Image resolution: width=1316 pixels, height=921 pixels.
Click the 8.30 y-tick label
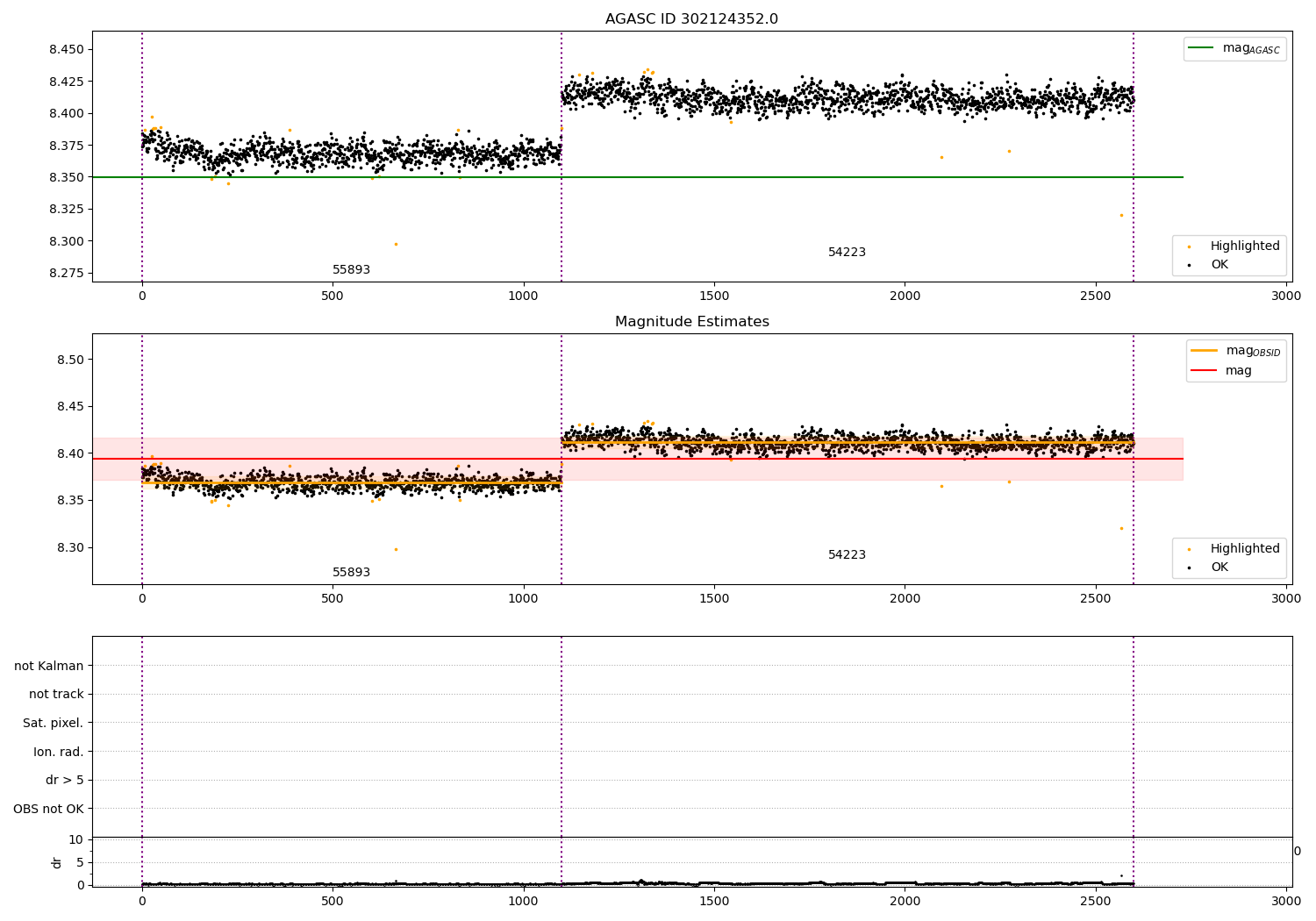pyautogui.click(x=70, y=548)
